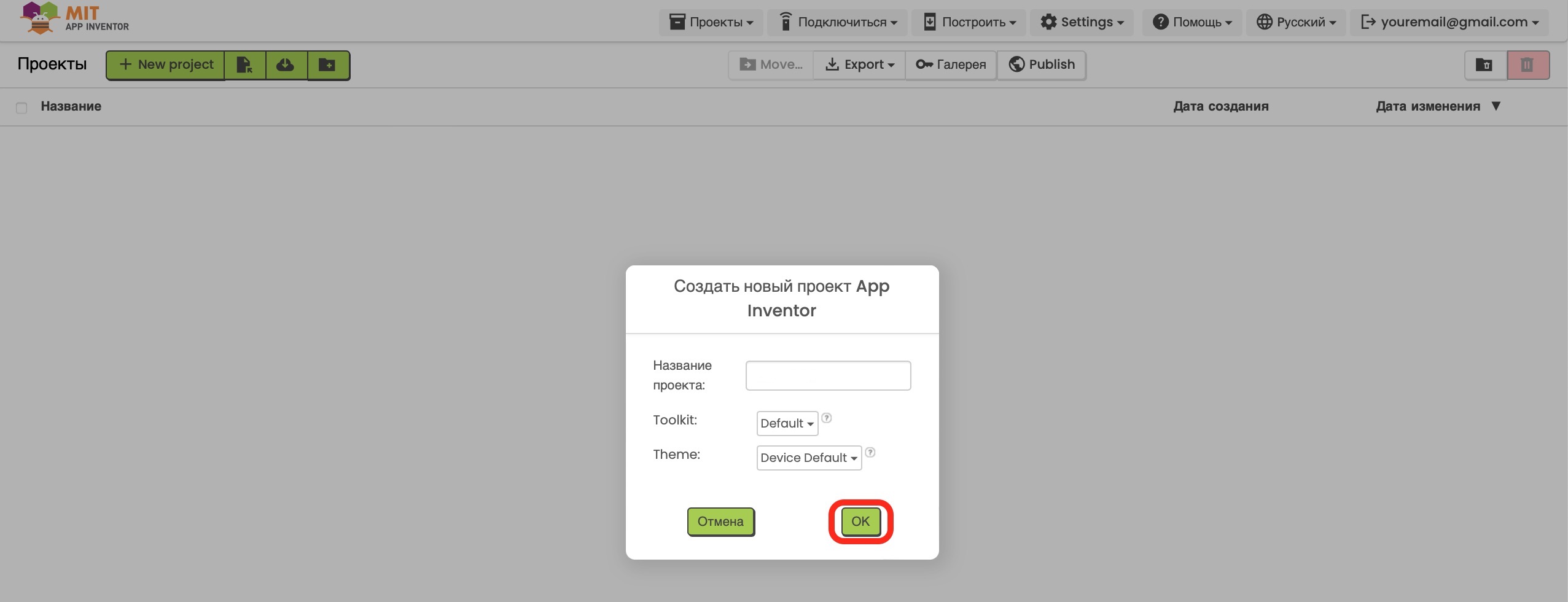Open the Подключиться menu
Screen dimensions: 1568x602
point(837,22)
